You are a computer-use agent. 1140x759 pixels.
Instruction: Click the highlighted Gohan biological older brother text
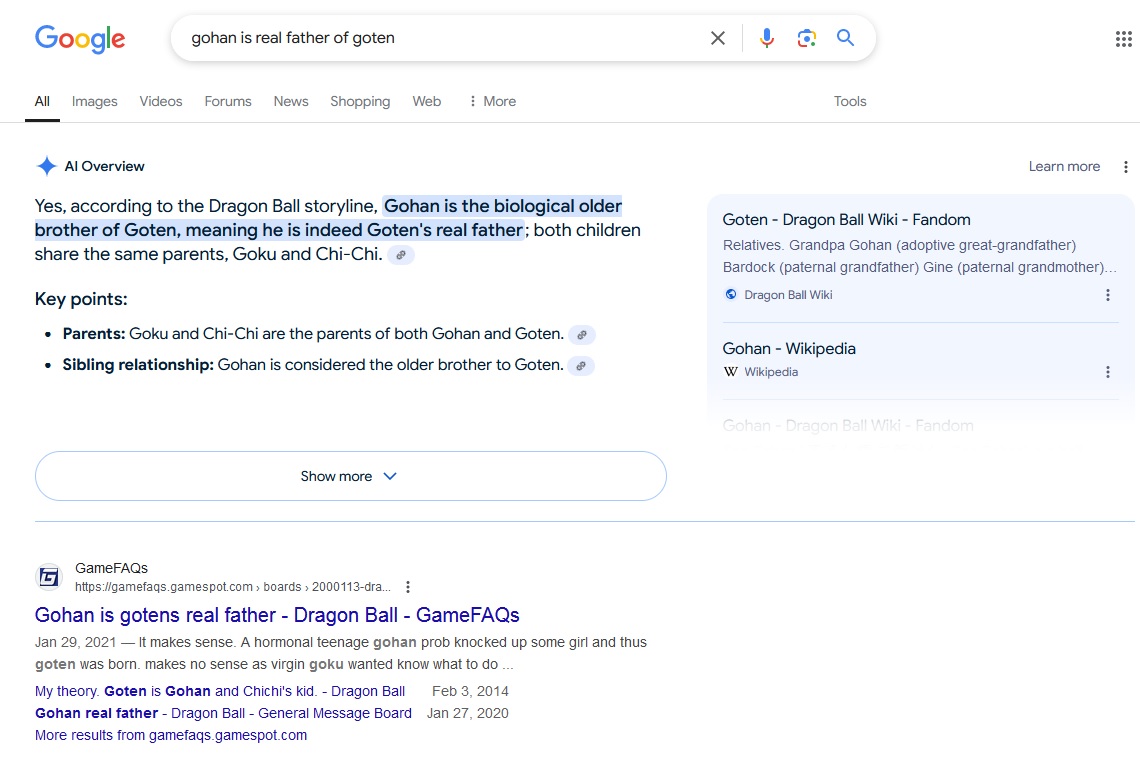tap(328, 218)
